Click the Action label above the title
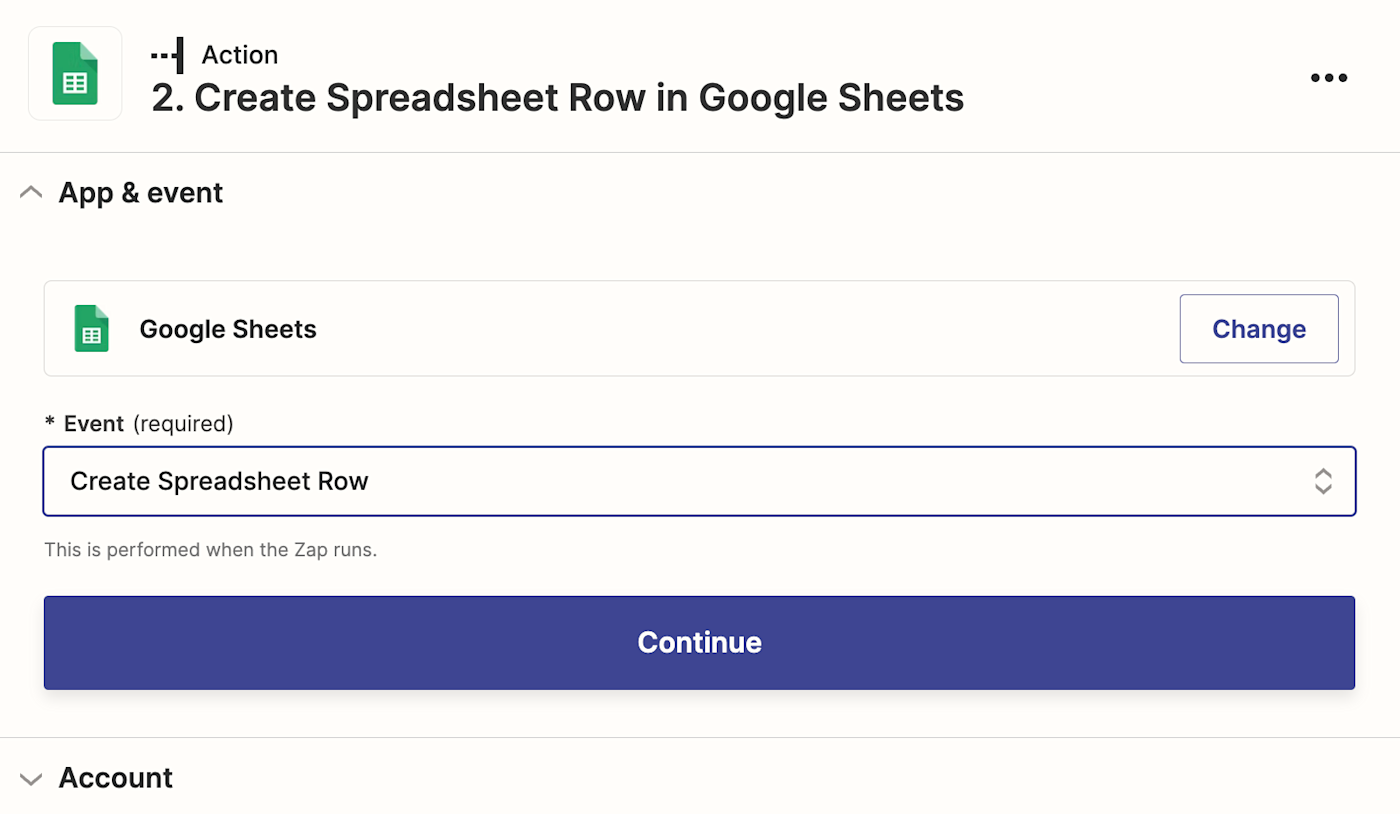1400x814 pixels. 240,55
